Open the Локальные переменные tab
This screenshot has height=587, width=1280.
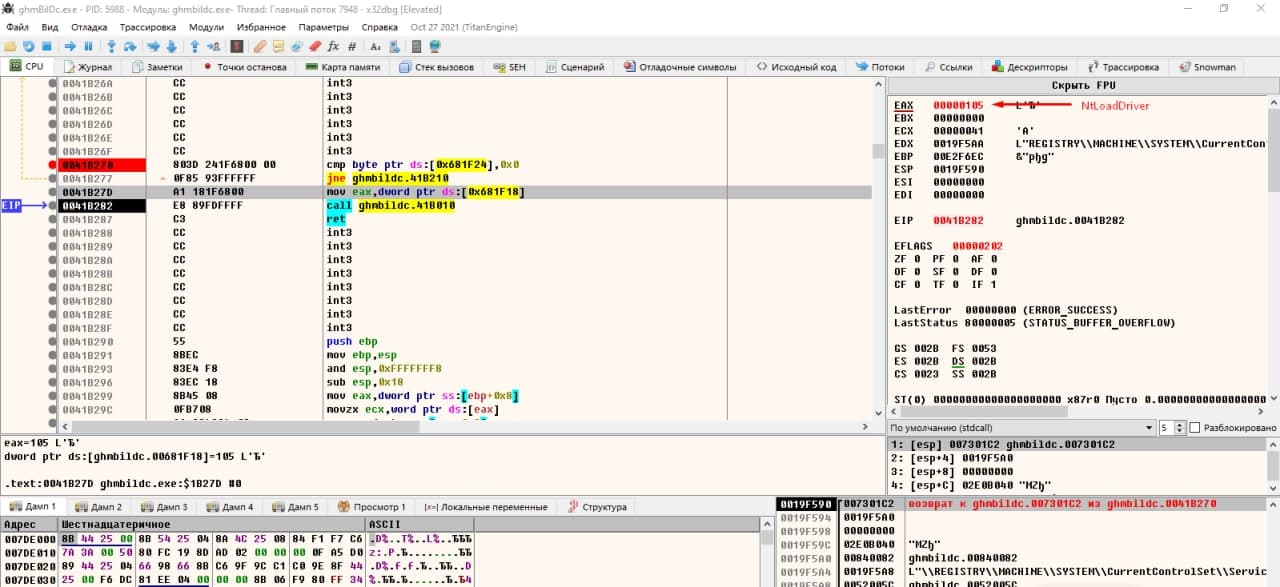(x=484, y=507)
